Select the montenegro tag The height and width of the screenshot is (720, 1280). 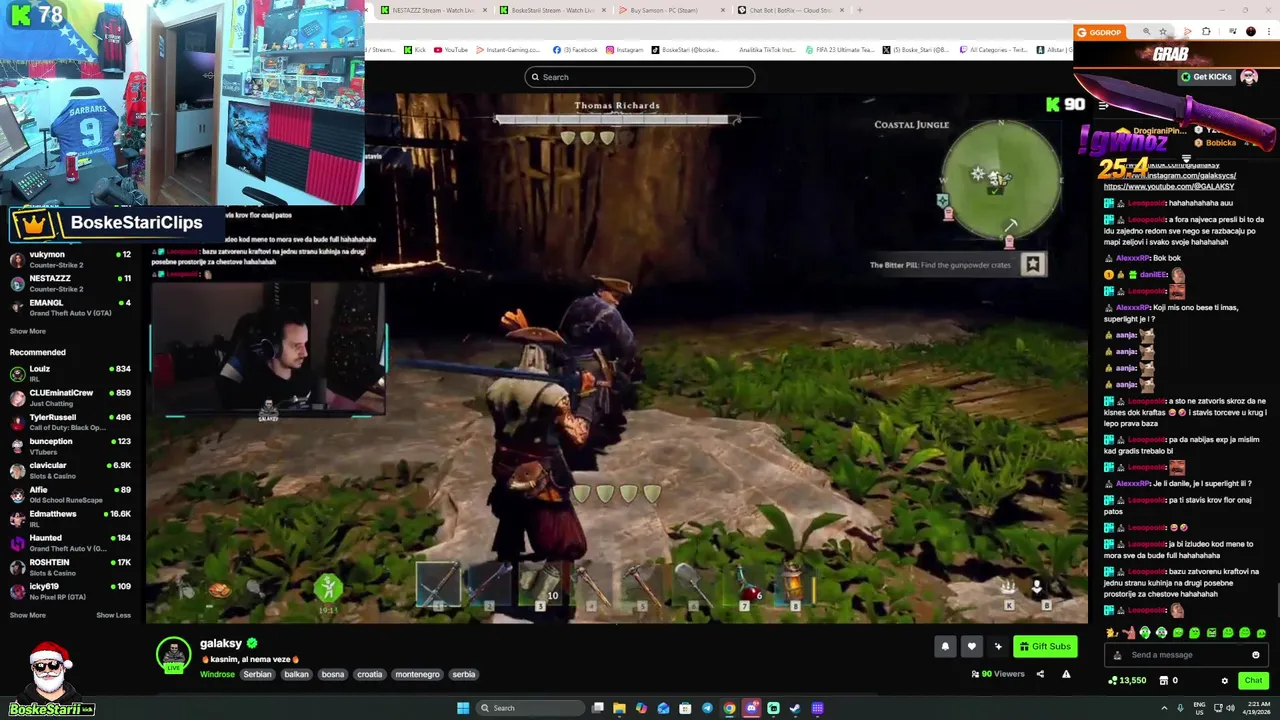(417, 675)
